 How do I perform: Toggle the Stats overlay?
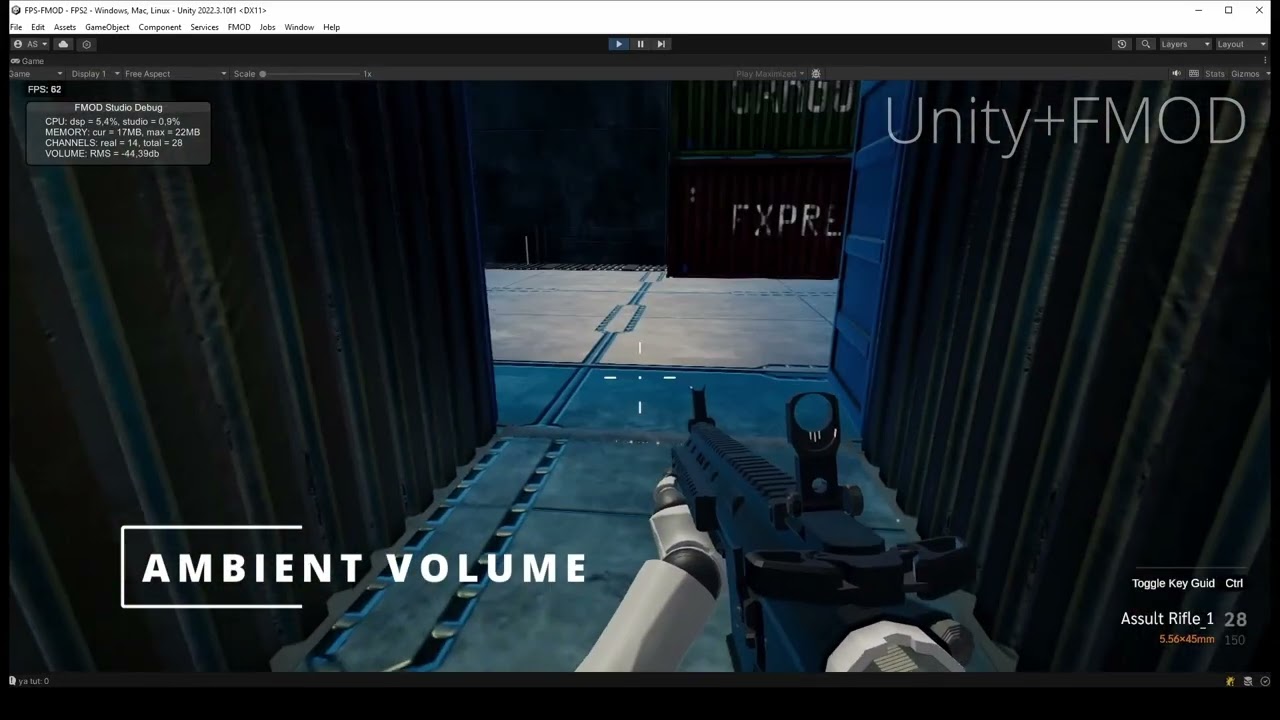pos(1215,74)
